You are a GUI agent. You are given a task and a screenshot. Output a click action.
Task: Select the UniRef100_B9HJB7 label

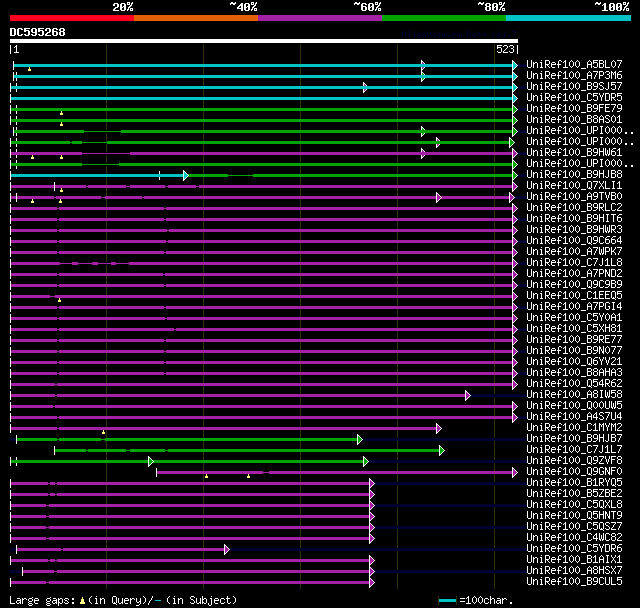tap(574, 439)
